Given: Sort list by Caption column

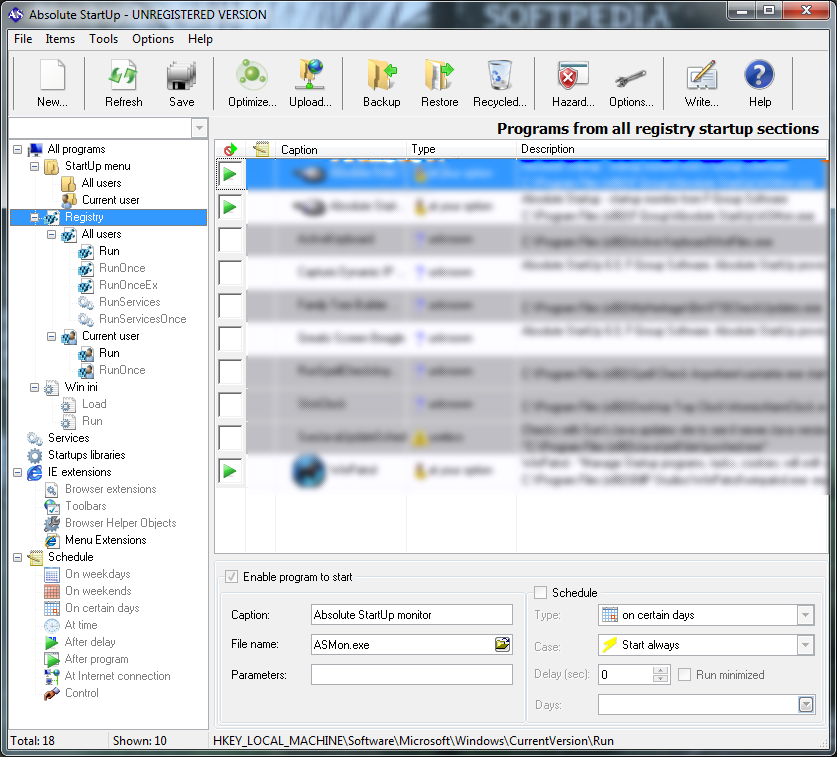Looking at the screenshot, I should [341, 149].
